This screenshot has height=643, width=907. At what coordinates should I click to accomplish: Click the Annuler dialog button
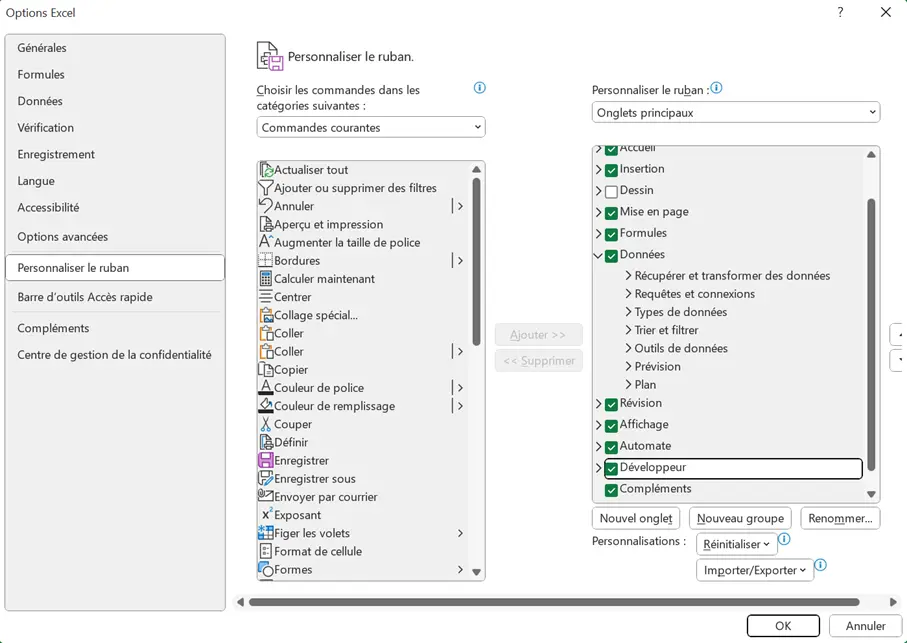865,626
